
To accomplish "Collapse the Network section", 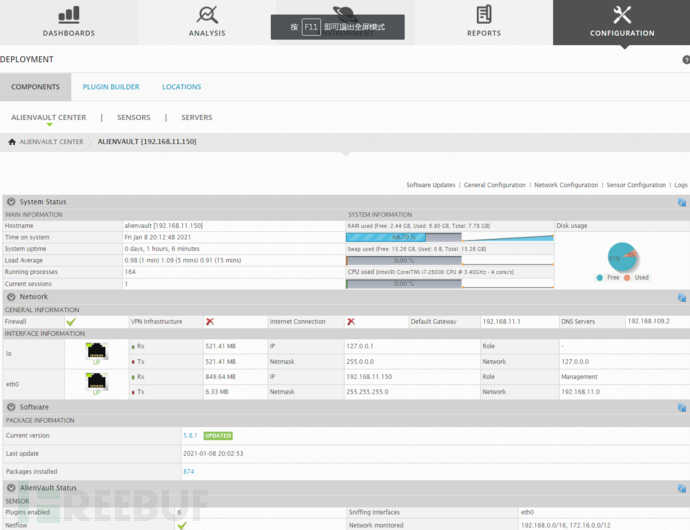I will pyautogui.click(x=11, y=297).
